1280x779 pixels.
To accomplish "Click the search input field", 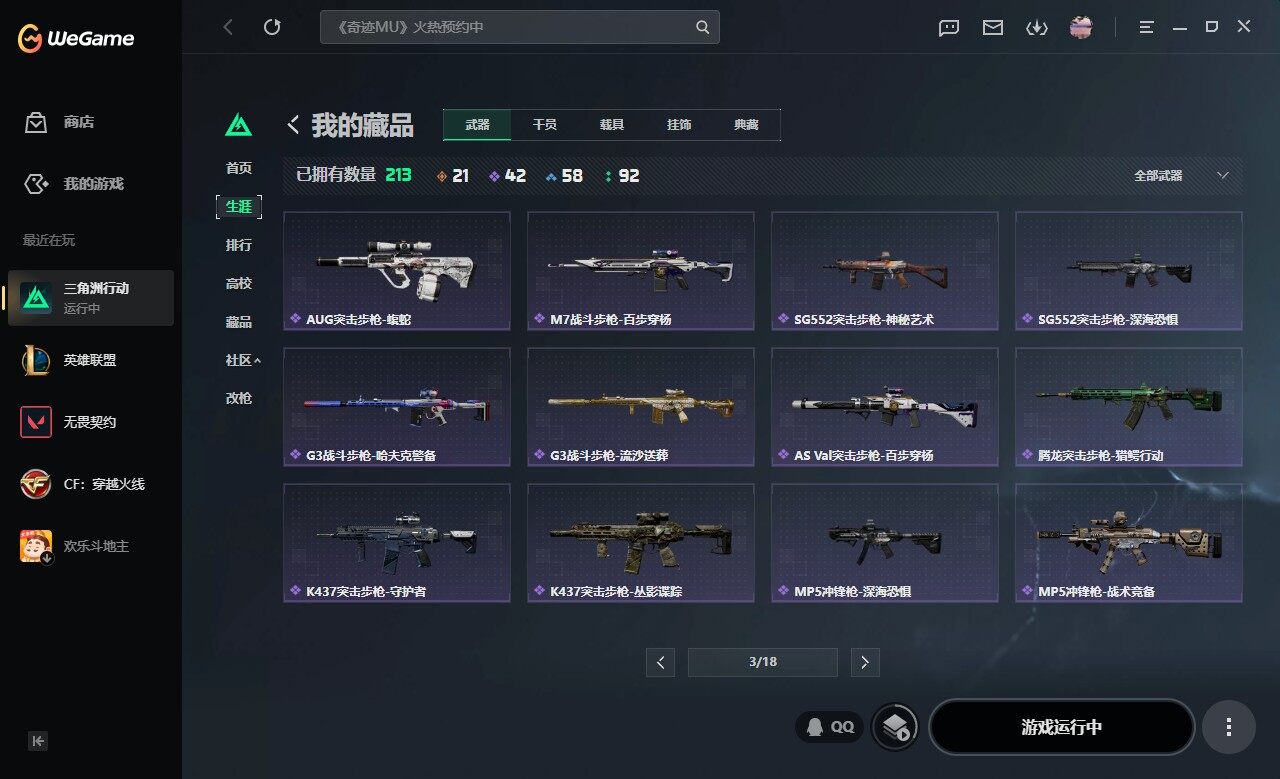I will 520,27.
